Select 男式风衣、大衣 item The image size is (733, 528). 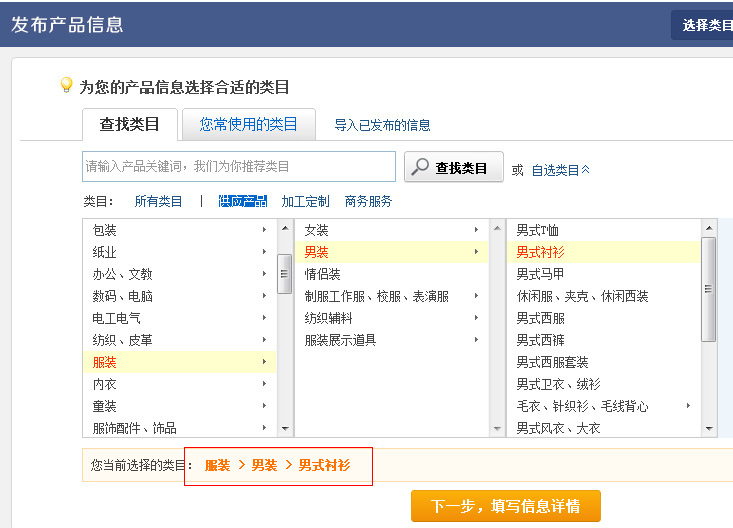[604, 427]
